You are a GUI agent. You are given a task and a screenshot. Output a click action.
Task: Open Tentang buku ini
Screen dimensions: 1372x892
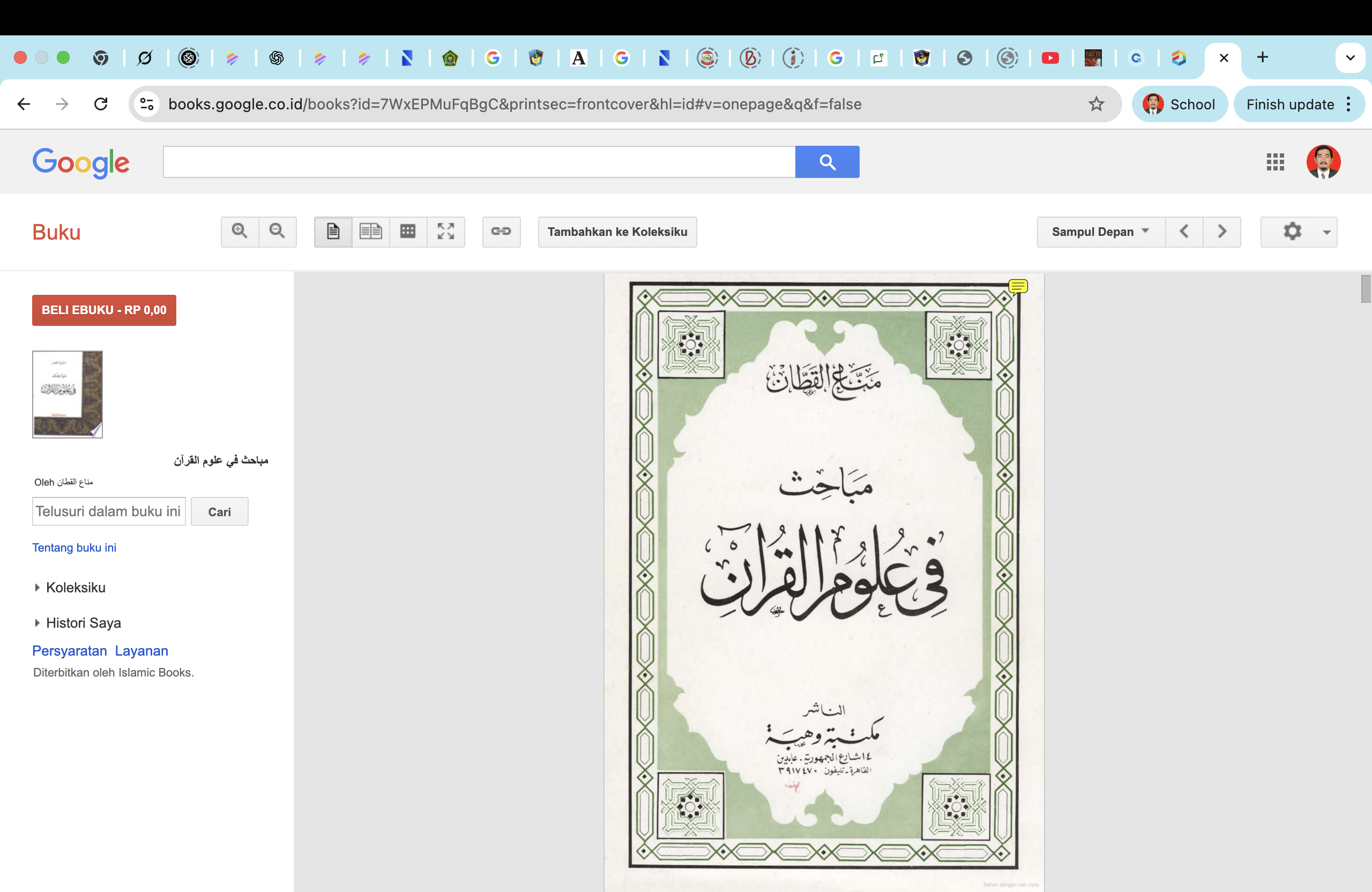coord(74,547)
